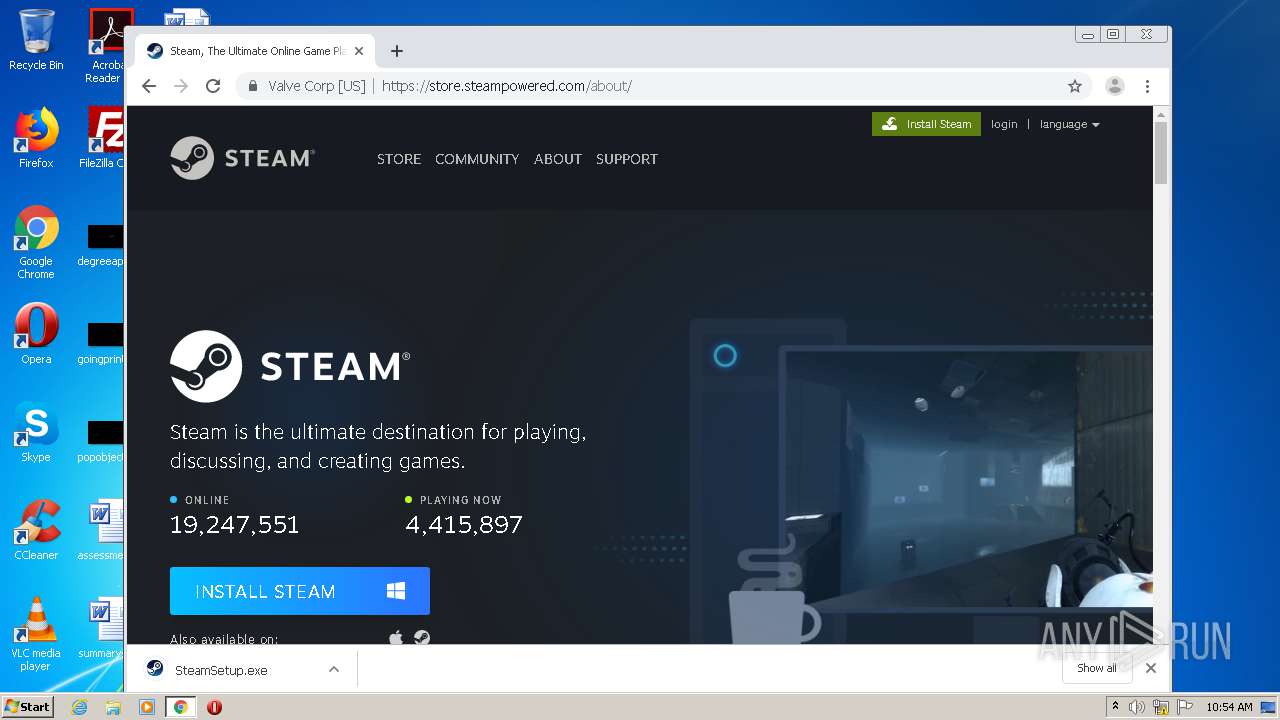The width and height of the screenshot is (1280, 720).
Task: Click the ONLINE count 19,247,551
Action: [x=235, y=524]
